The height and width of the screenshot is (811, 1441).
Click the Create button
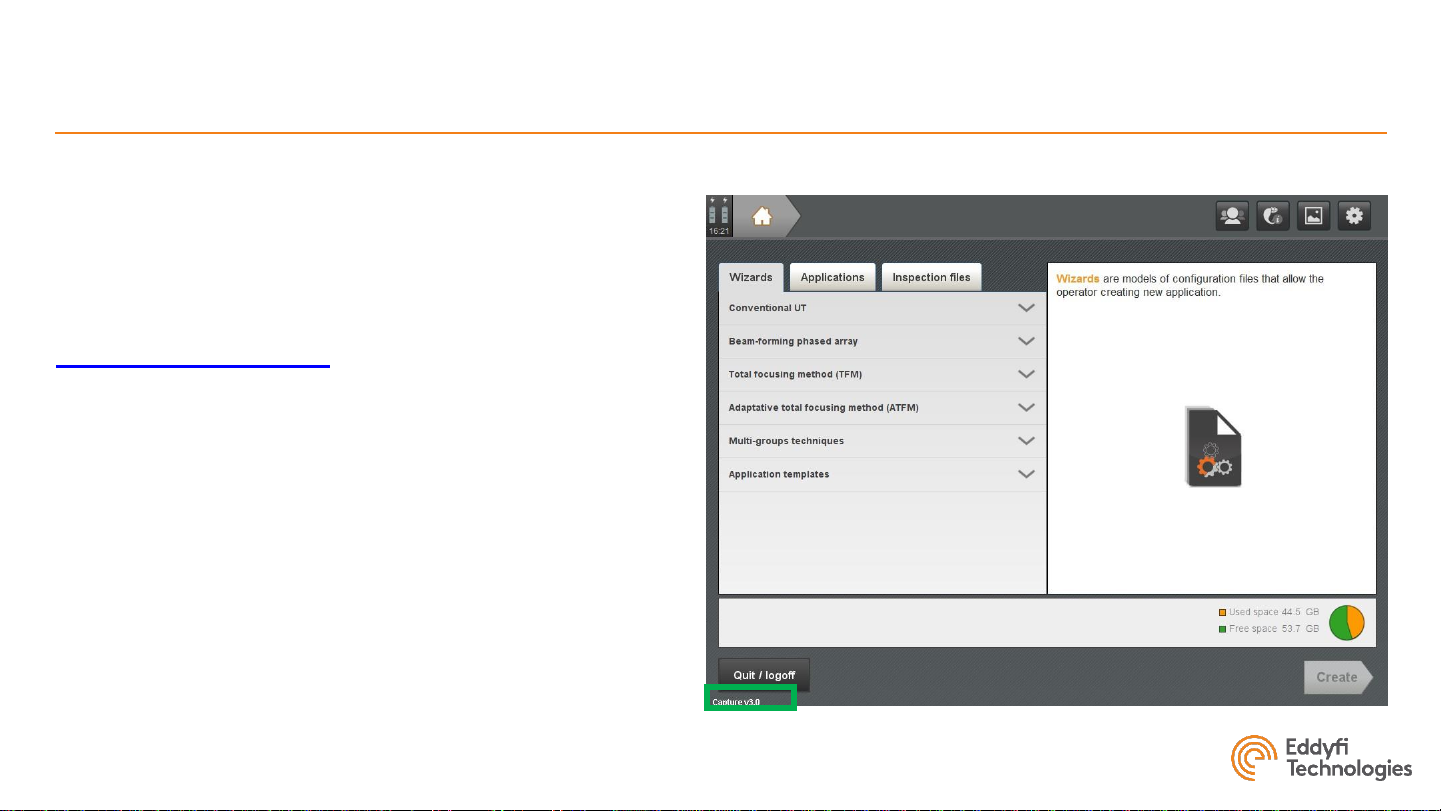click(x=1337, y=677)
